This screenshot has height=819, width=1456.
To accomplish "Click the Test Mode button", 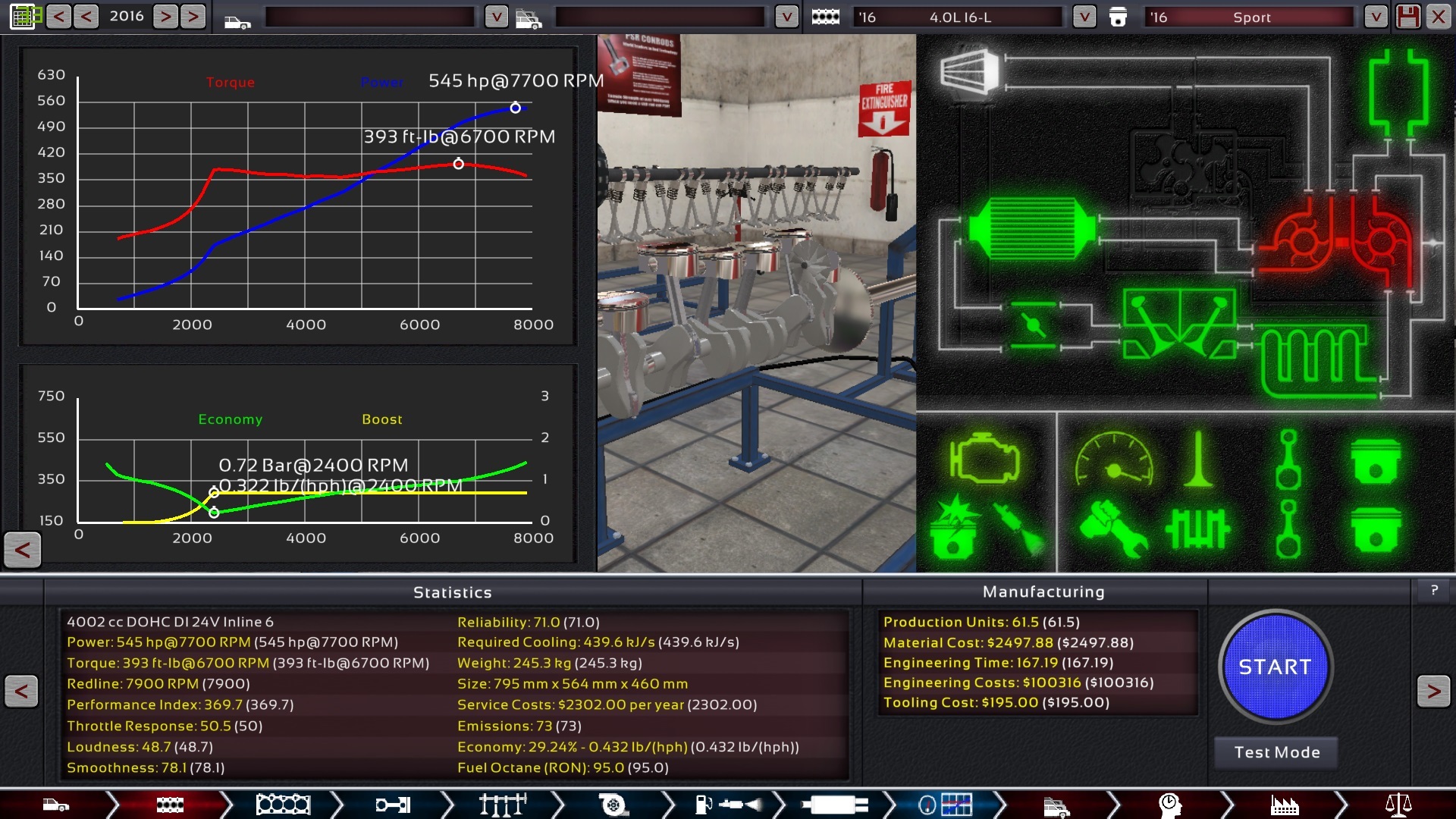I will [1276, 752].
